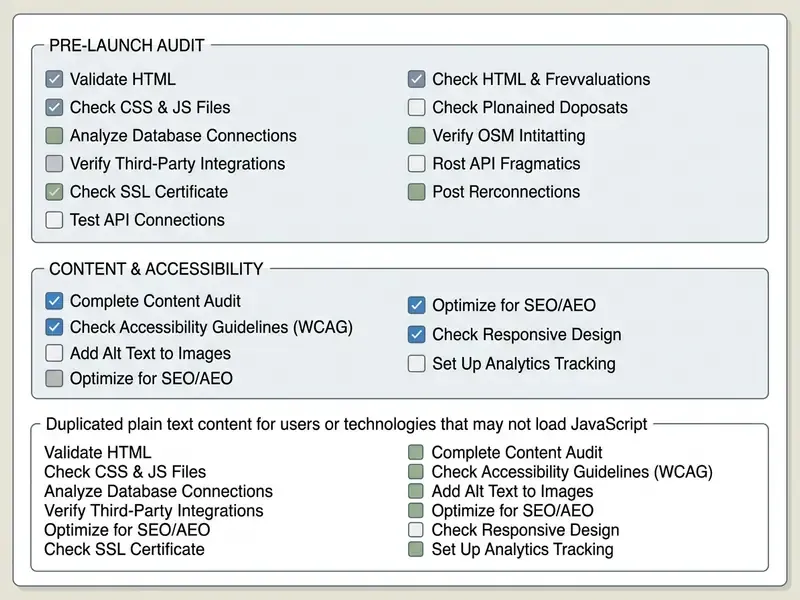Uncheck the Validate HTML checkbox in Pre-Launch Audit
This screenshot has width=800, height=600.
point(54,79)
